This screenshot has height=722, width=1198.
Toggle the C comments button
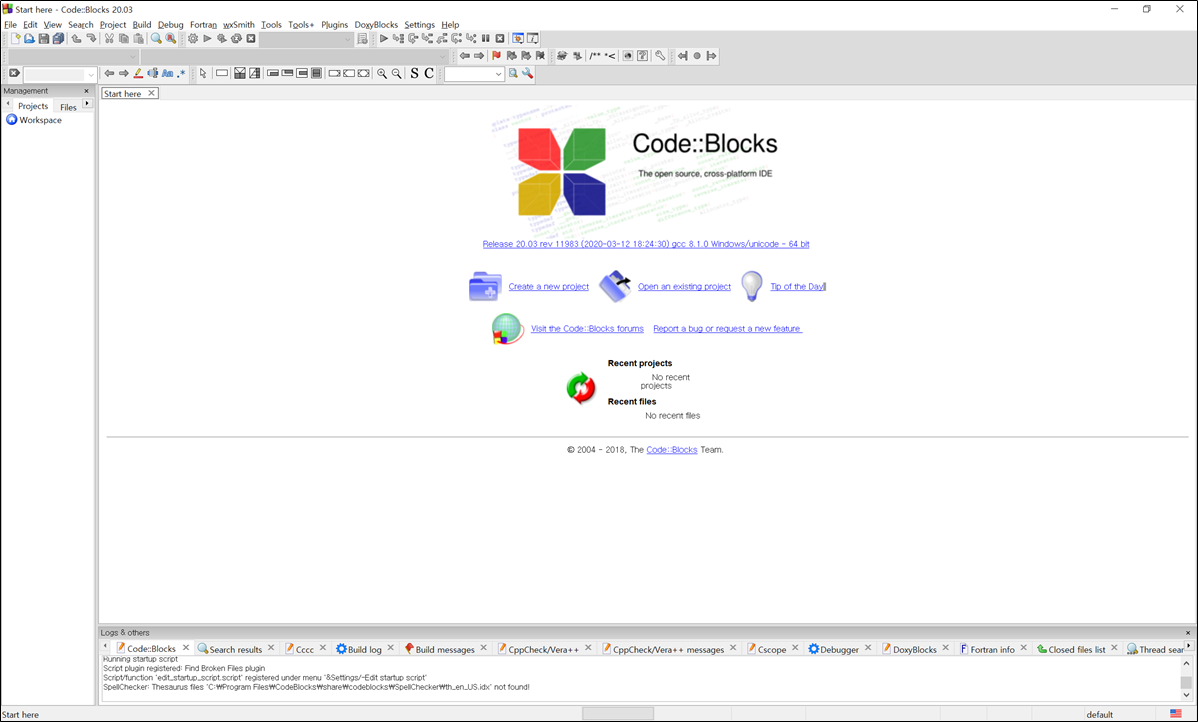click(429, 73)
